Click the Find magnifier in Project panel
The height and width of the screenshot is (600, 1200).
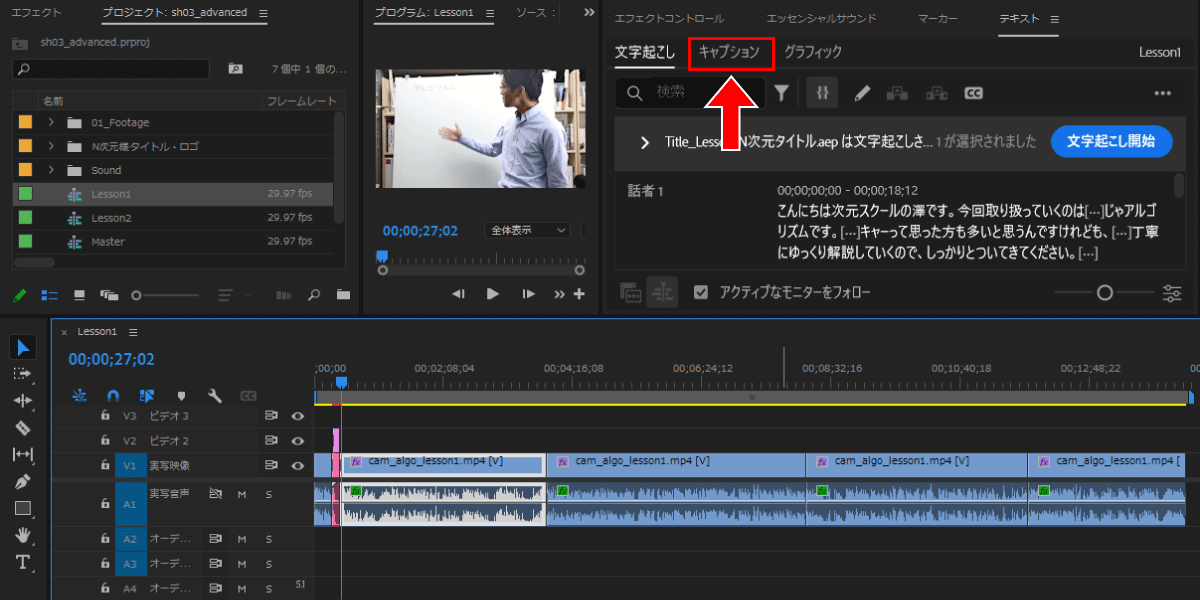(x=314, y=295)
